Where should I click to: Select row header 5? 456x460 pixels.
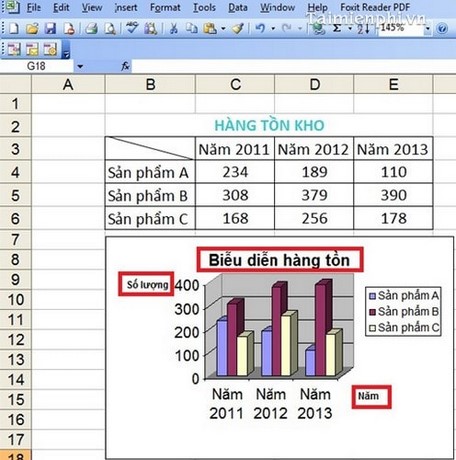(x=16, y=195)
